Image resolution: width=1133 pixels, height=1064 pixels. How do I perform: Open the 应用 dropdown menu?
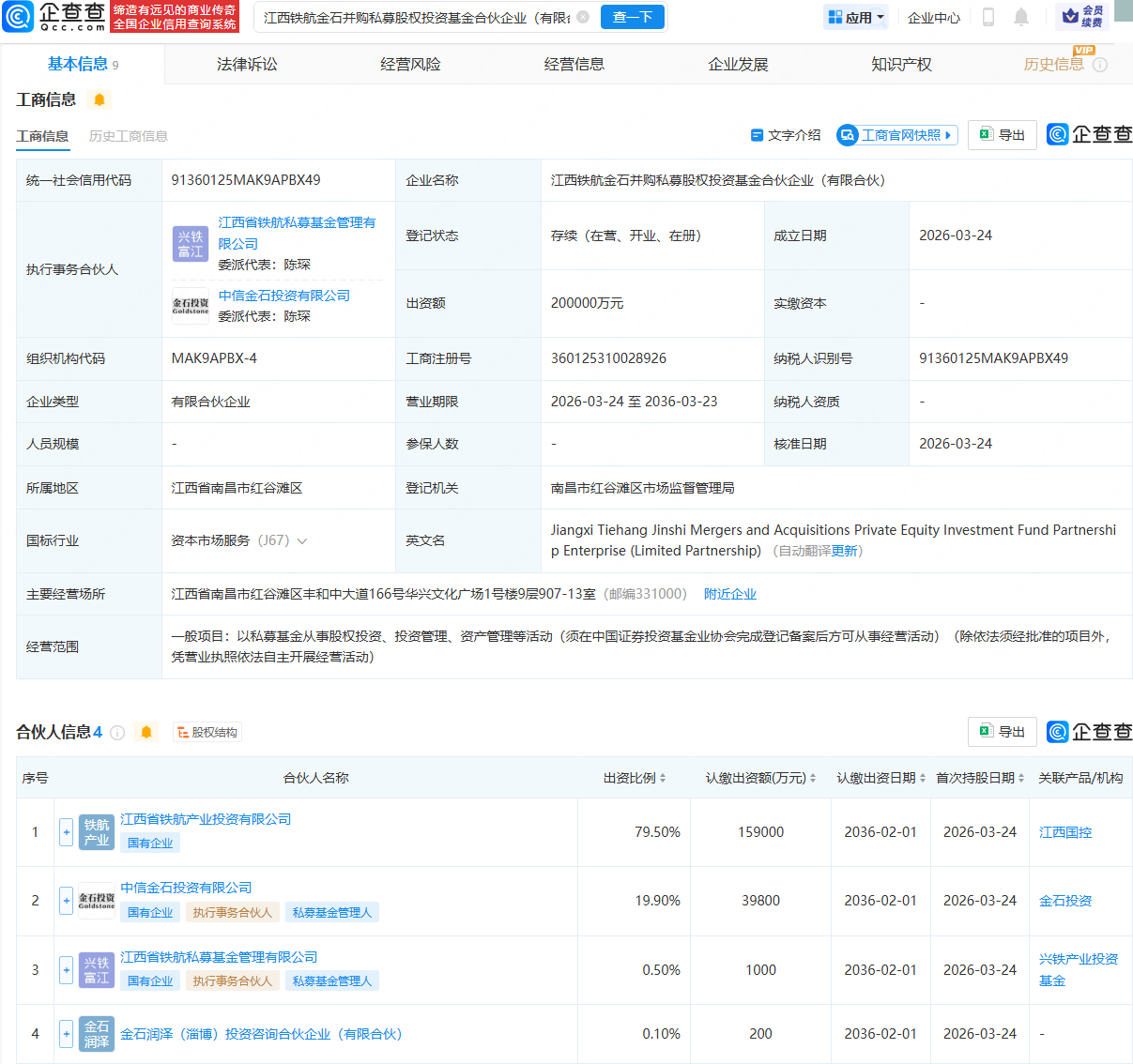(x=855, y=17)
